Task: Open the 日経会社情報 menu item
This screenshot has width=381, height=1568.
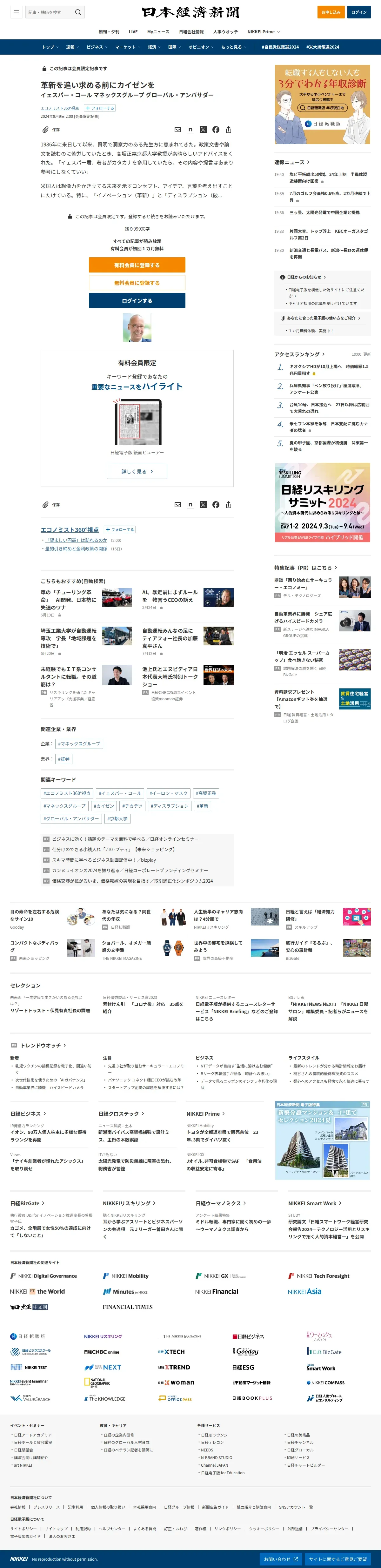Action: [191, 32]
